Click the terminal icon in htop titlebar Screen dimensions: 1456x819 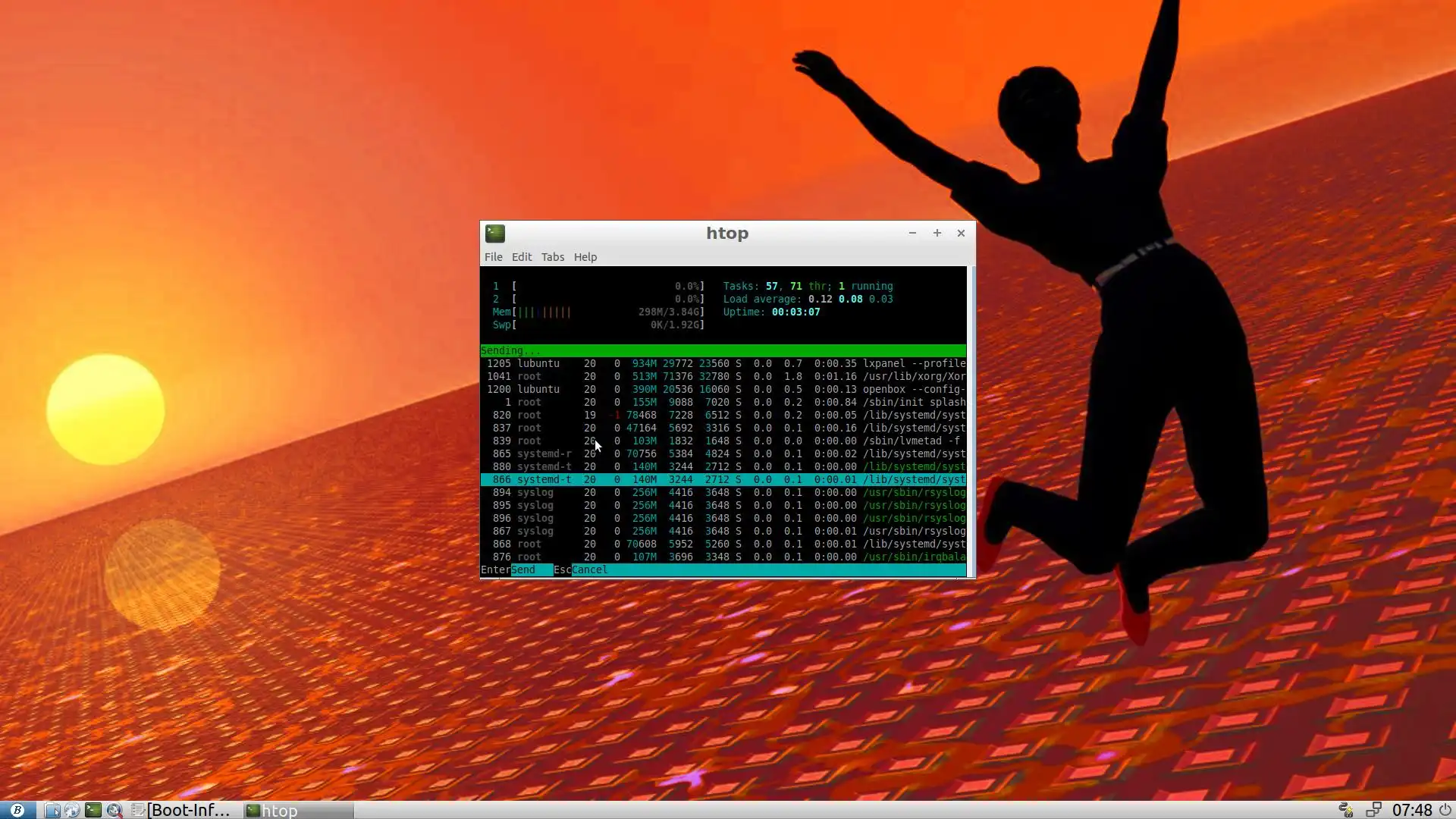click(x=495, y=234)
